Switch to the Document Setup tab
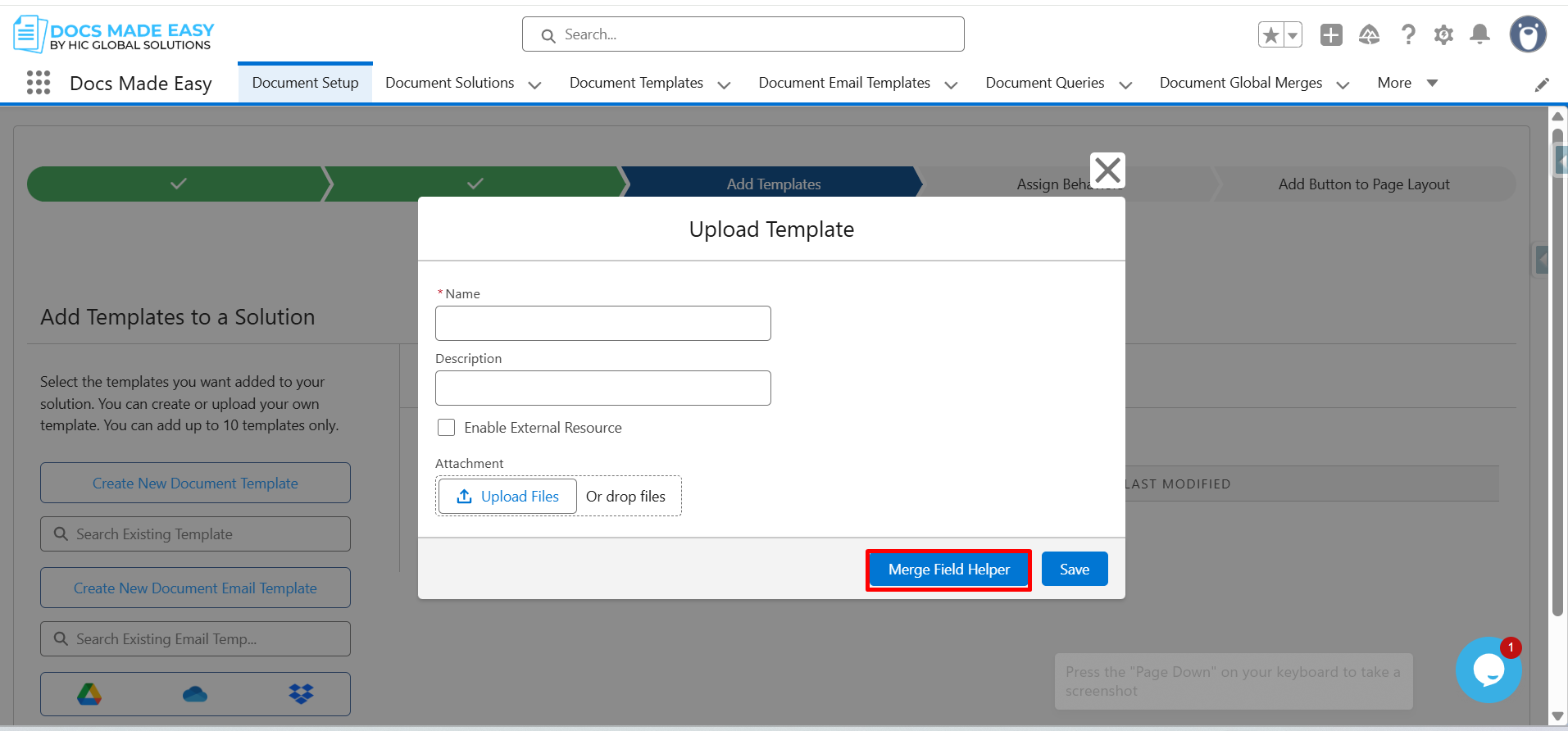Viewport: 1568px width, 731px height. 305,83
